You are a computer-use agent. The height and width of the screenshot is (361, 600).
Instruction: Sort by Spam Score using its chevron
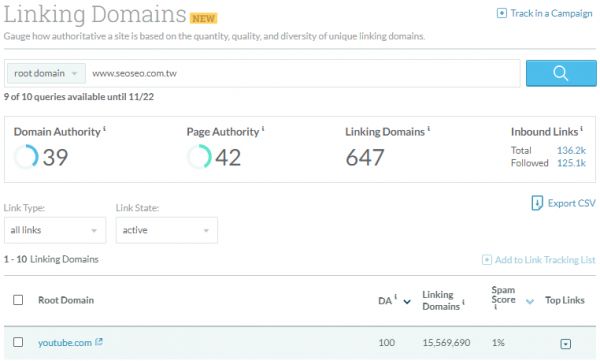pyautogui.click(x=530, y=302)
